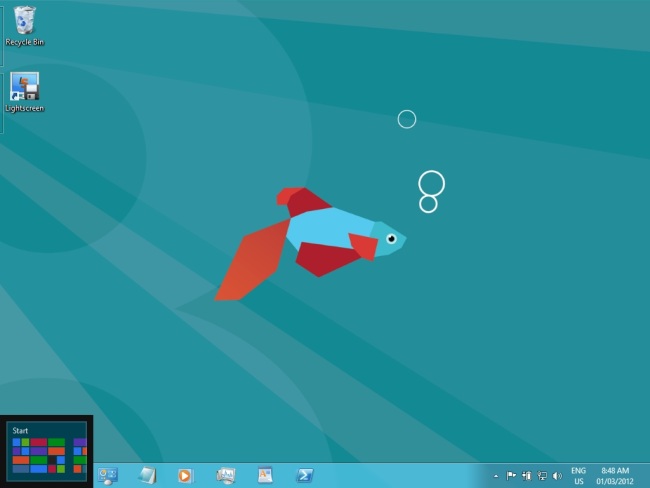Screen dimensions: 650x488
Task: Open the Recycle Bin desktop icon
Action: point(24,26)
